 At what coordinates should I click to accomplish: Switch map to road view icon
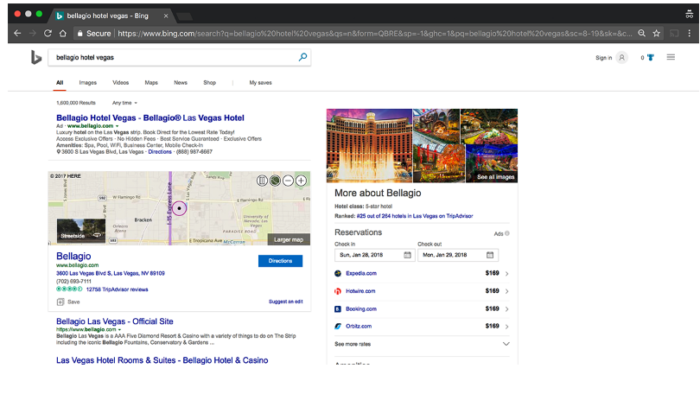(262, 180)
